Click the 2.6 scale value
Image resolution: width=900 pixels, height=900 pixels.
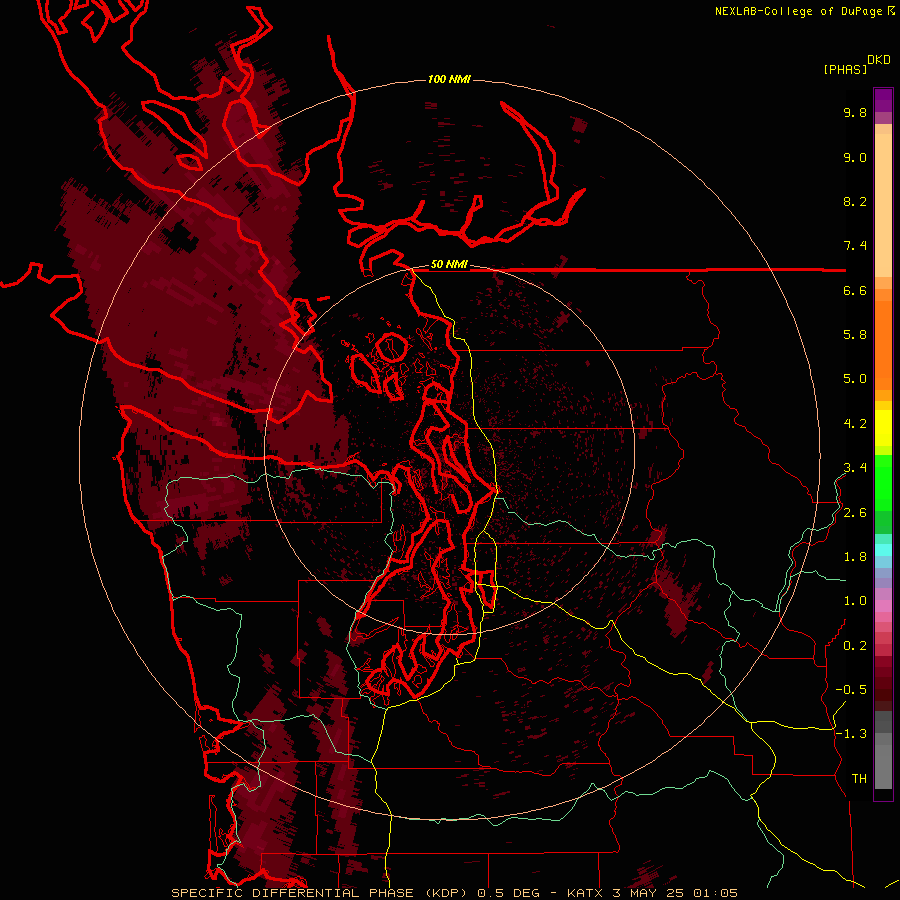click(855, 513)
